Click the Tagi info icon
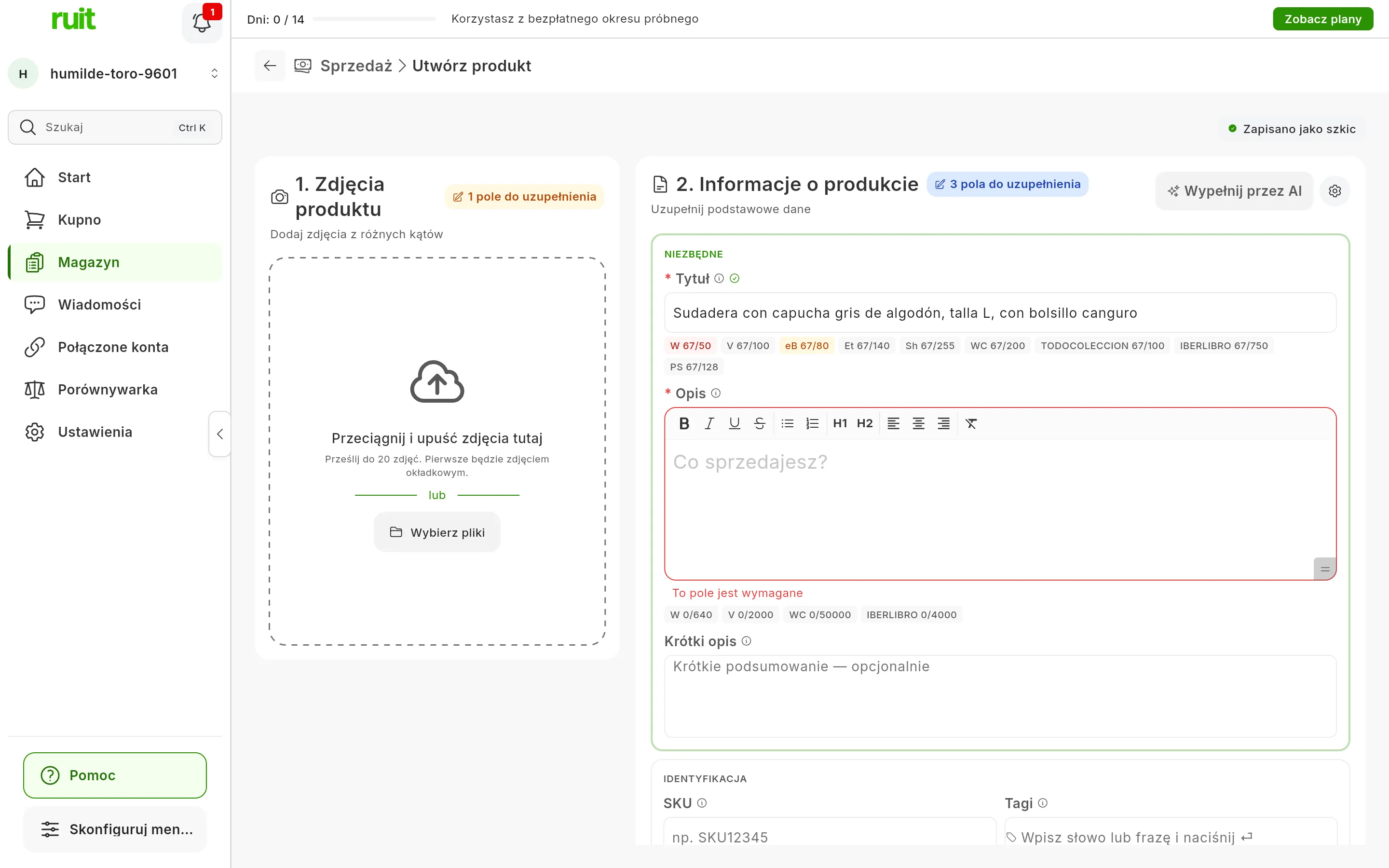Viewport: 1389px width, 868px height. pos(1043,803)
